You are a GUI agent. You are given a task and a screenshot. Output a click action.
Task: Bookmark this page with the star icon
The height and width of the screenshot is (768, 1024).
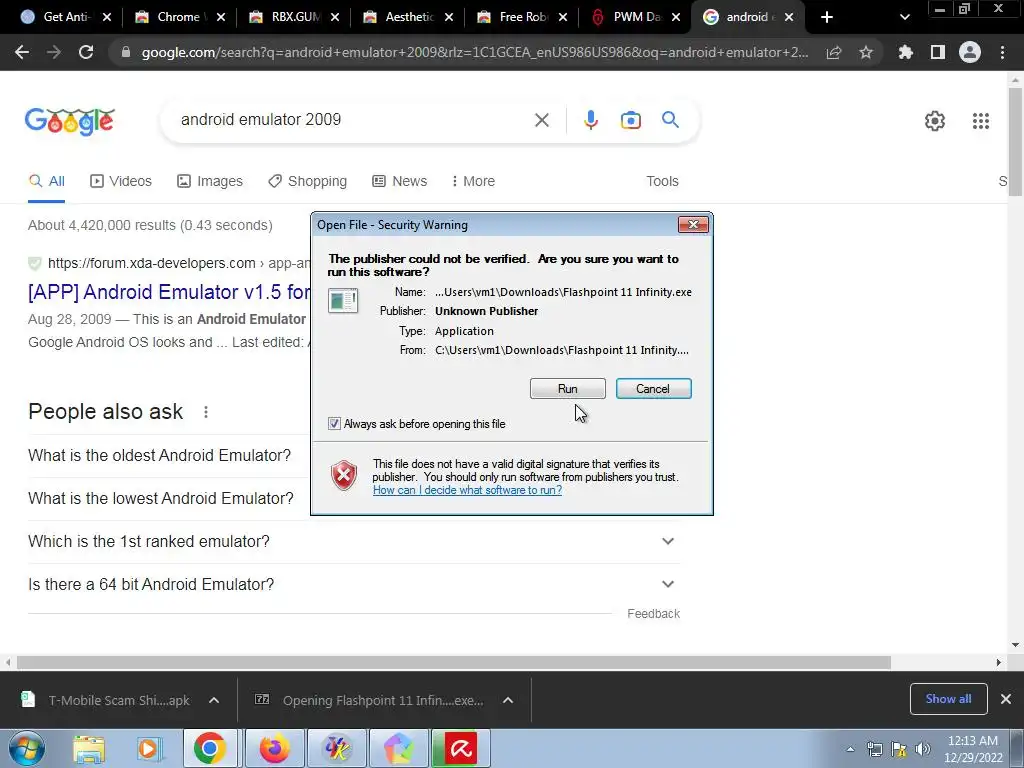click(866, 52)
